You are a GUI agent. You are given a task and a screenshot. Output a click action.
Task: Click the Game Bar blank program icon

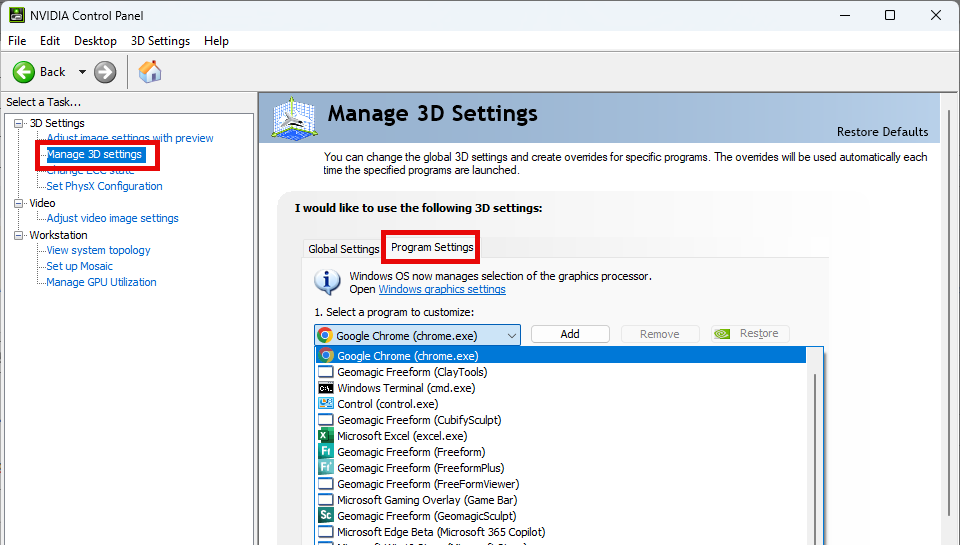(x=326, y=500)
